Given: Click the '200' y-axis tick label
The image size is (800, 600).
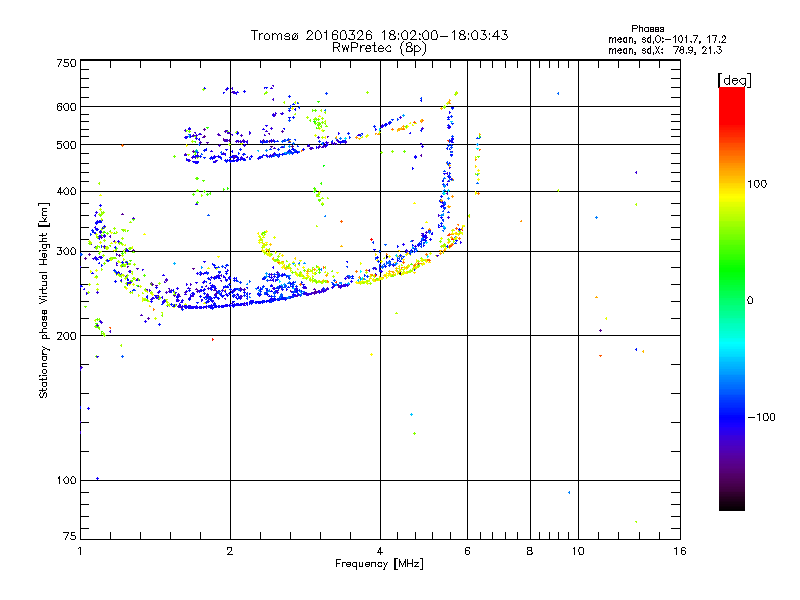Looking at the screenshot, I should click(67, 336).
